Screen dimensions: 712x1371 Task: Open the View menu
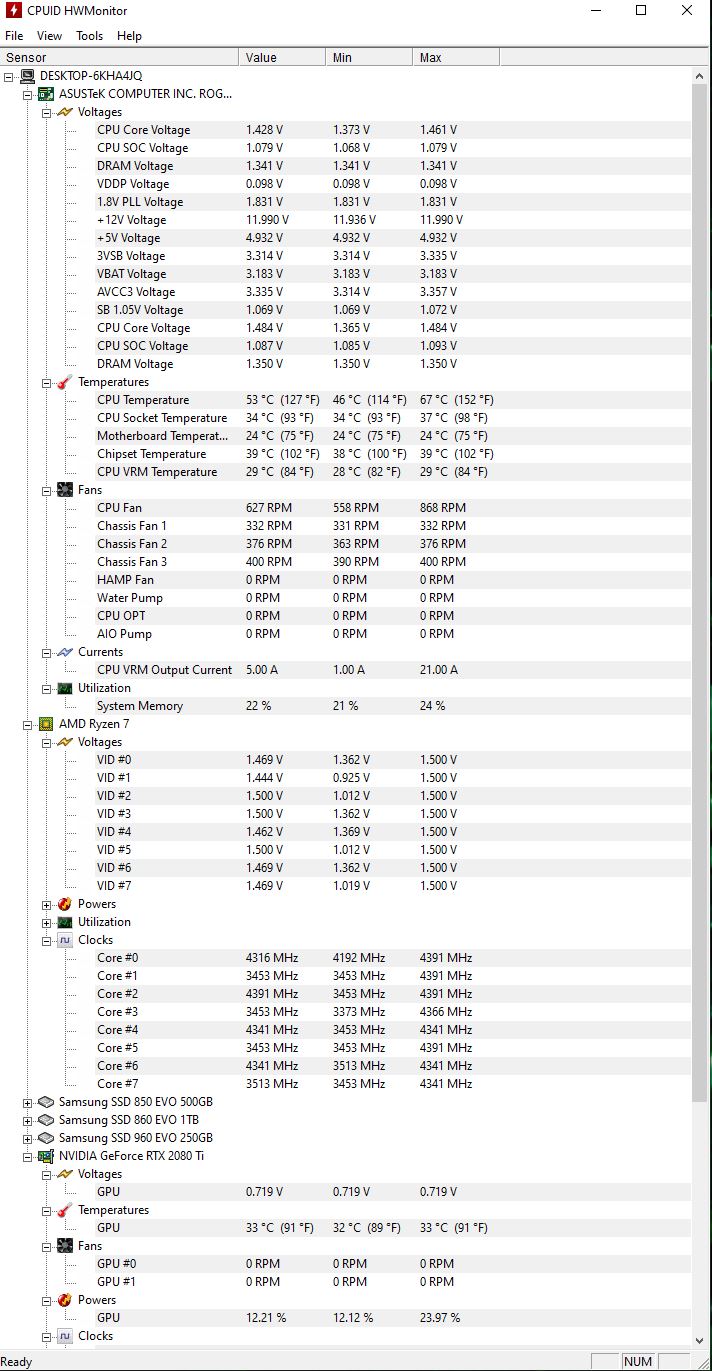point(50,36)
